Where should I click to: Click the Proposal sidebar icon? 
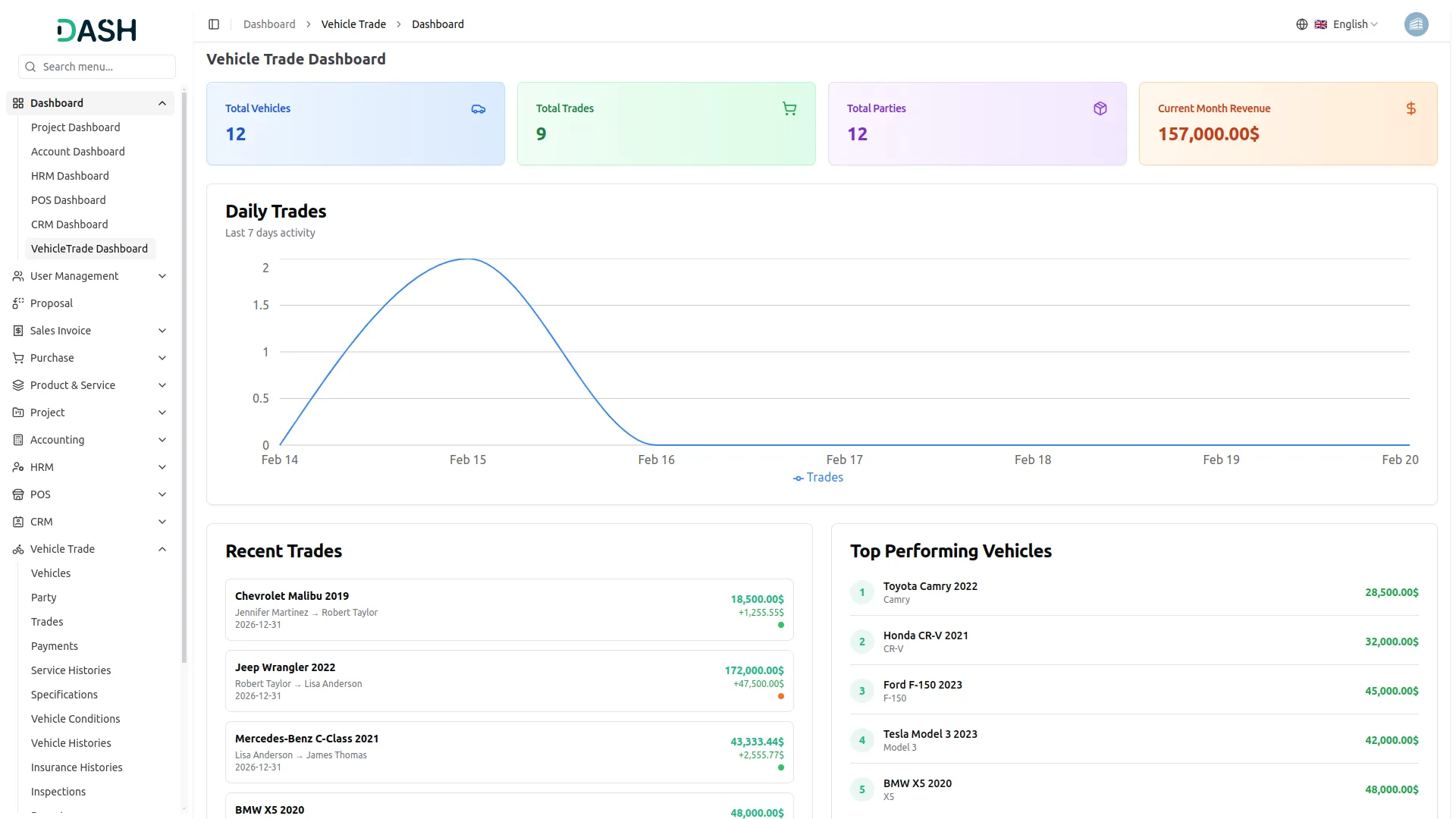[x=18, y=303]
